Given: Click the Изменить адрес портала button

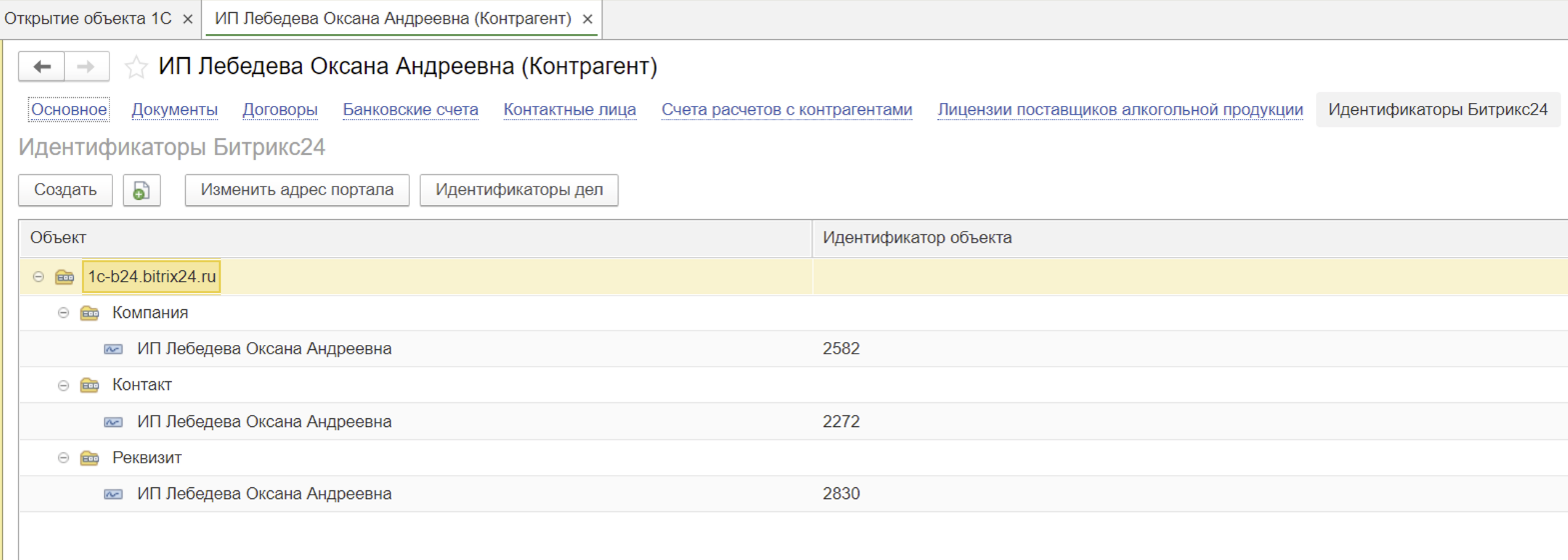Looking at the screenshot, I should (x=297, y=190).
